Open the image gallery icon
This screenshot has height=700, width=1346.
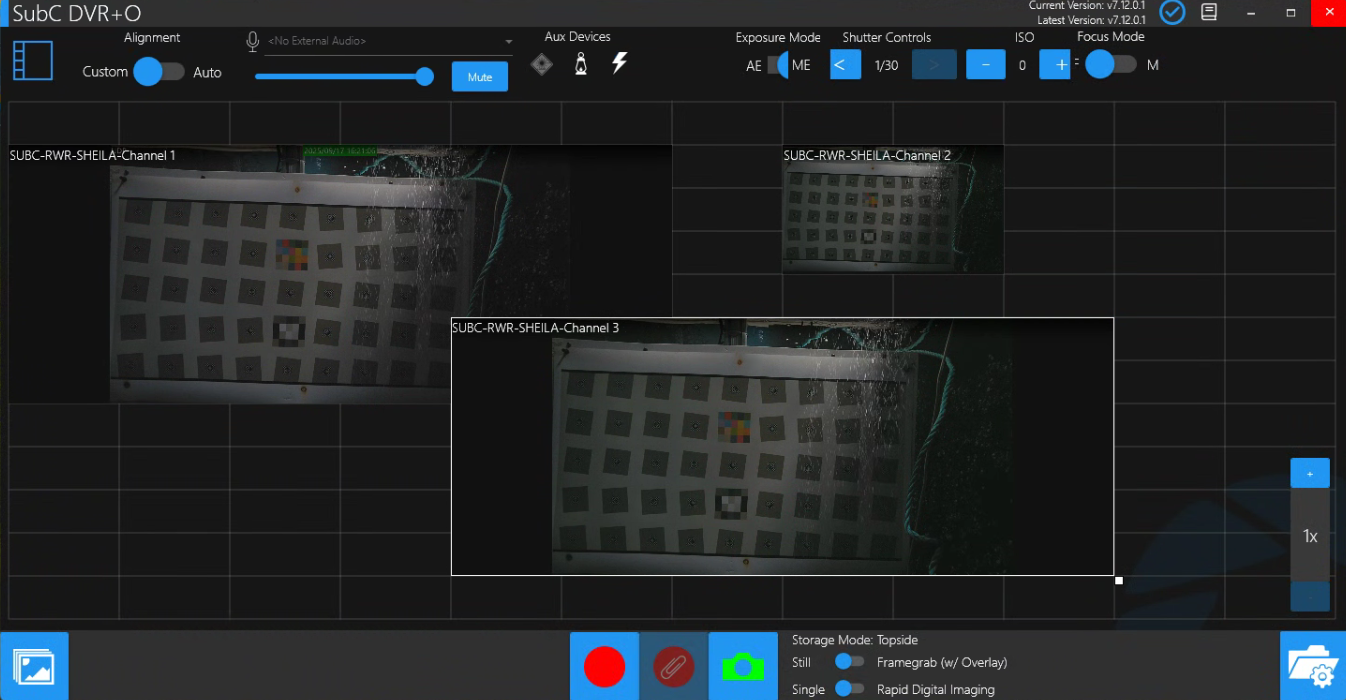(34, 666)
